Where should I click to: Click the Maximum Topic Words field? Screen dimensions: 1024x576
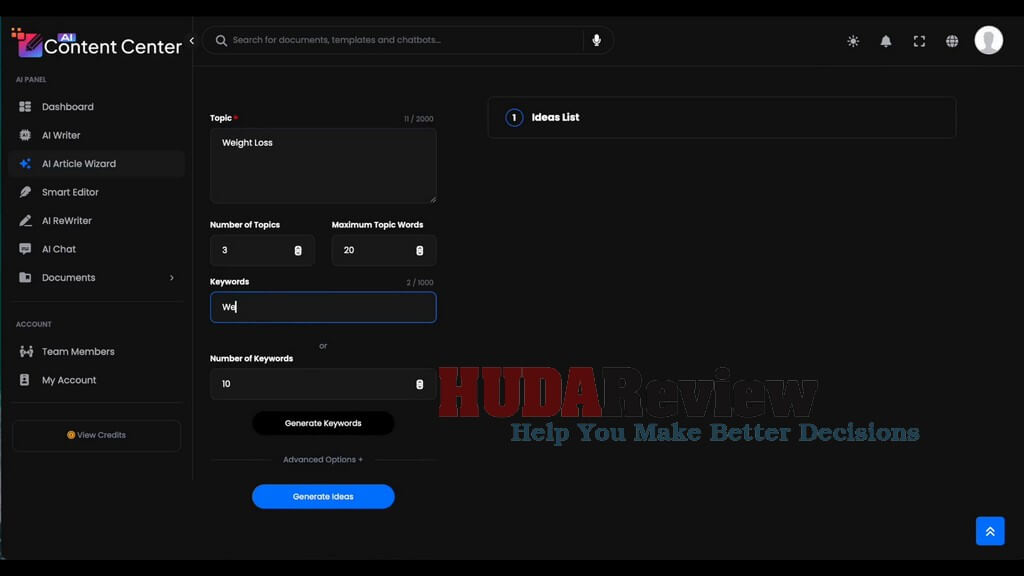(383, 250)
